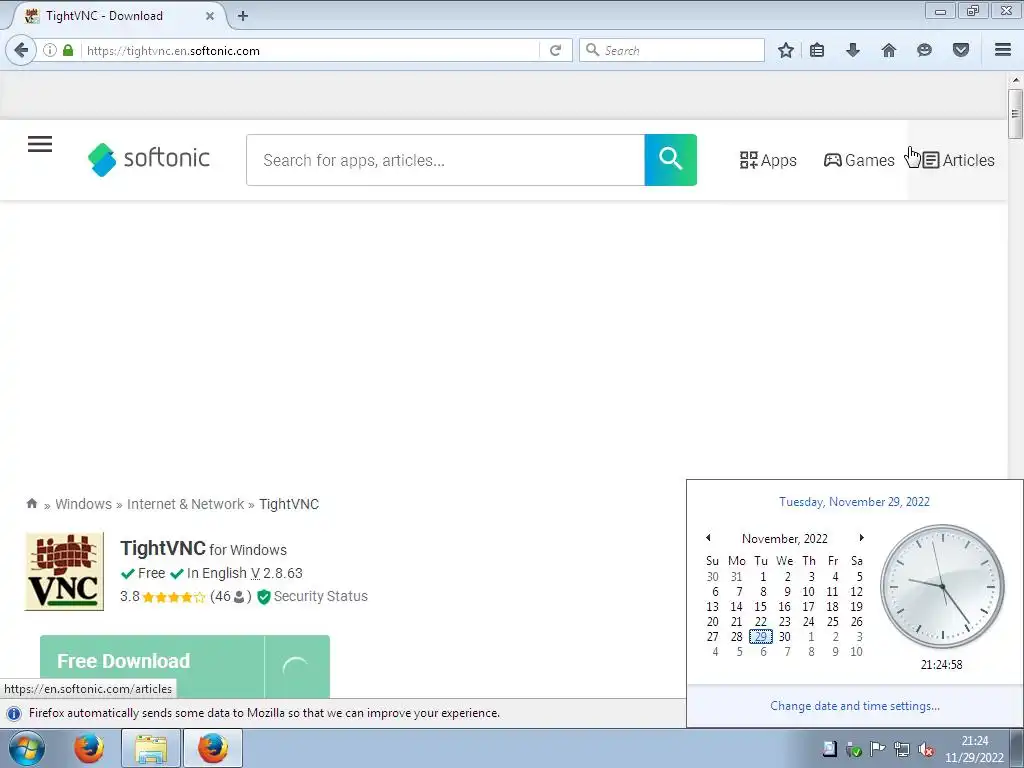Click the Action Center flag tray icon
1024x768 pixels.
coord(878,749)
